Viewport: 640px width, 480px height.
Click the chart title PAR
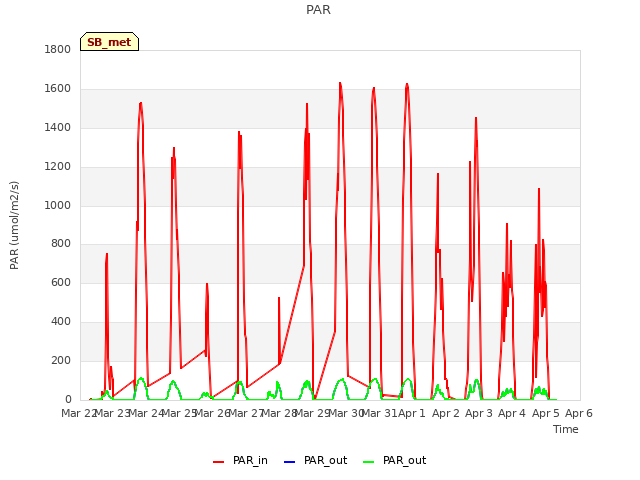coord(318,9)
